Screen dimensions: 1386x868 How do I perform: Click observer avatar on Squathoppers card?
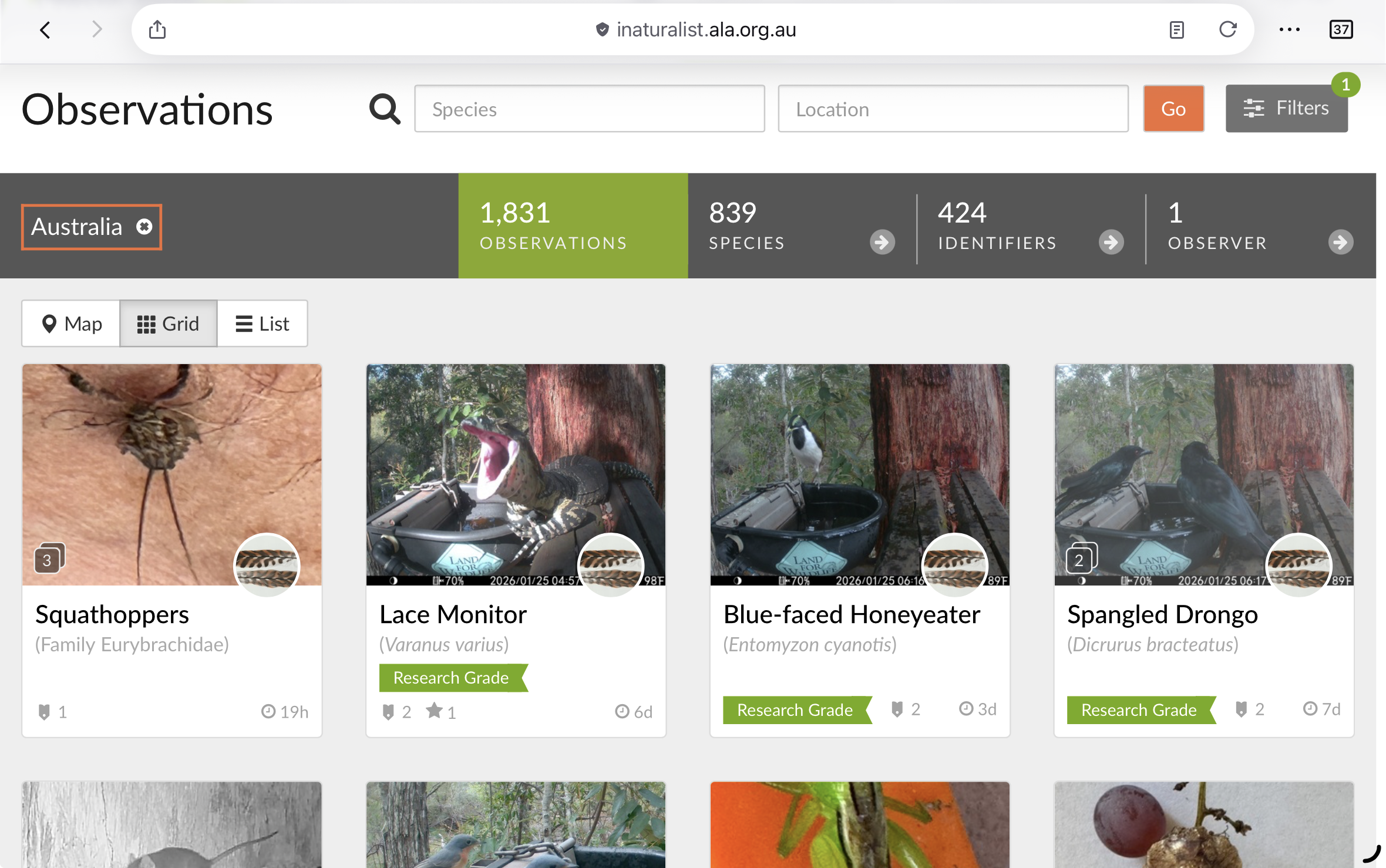(x=267, y=566)
